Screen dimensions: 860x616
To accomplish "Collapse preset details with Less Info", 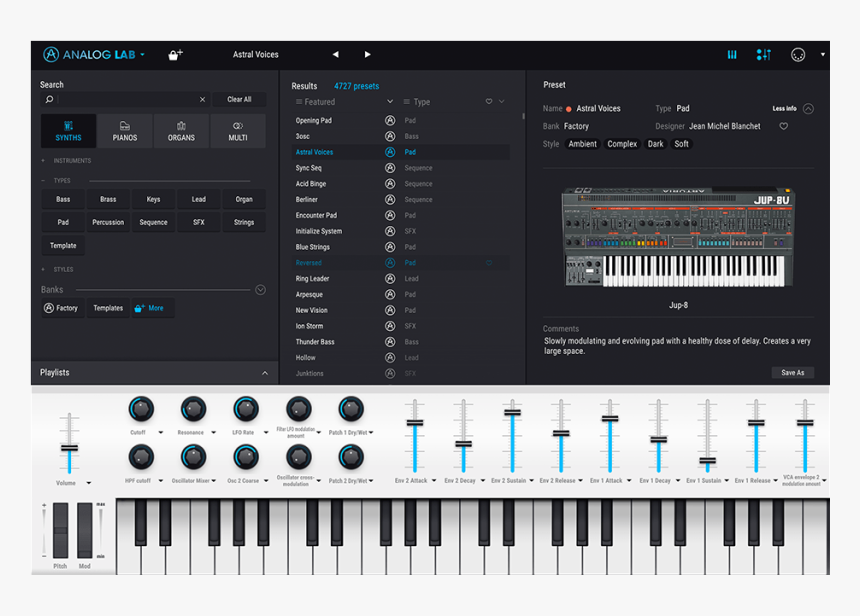I will click(793, 109).
